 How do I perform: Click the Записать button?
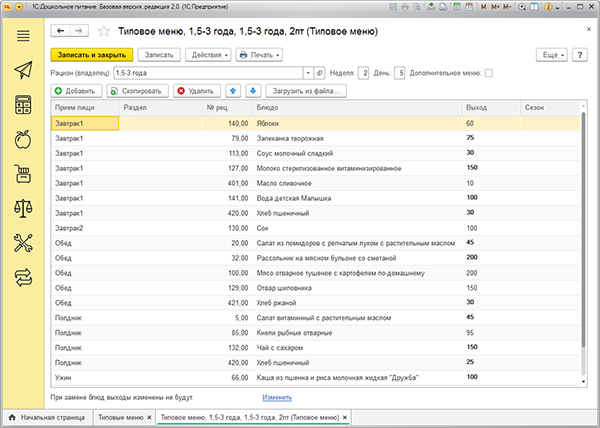pos(159,55)
